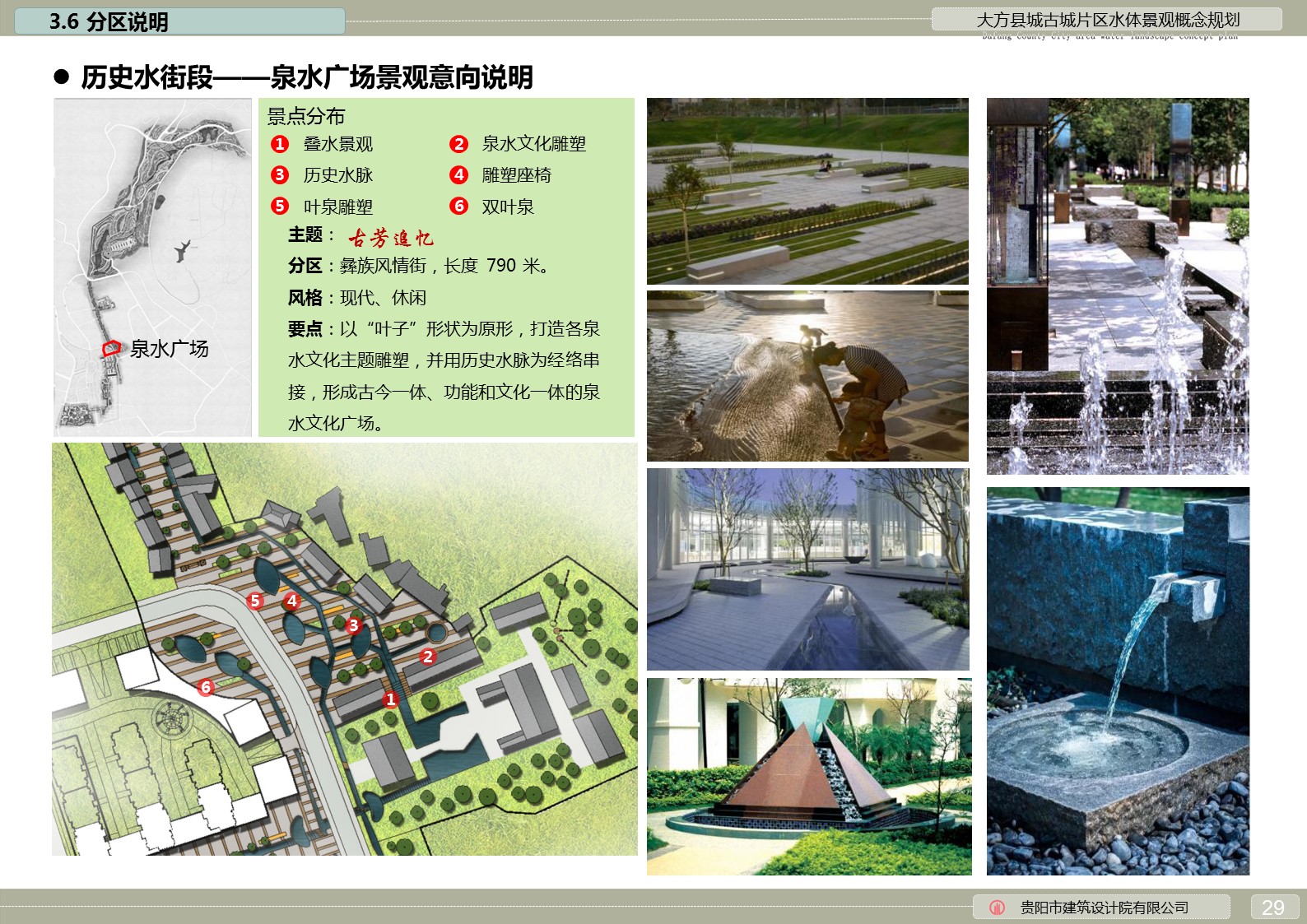Click the page number 29 box
Screen dimensions: 1307x924
tap(1272, 907)
